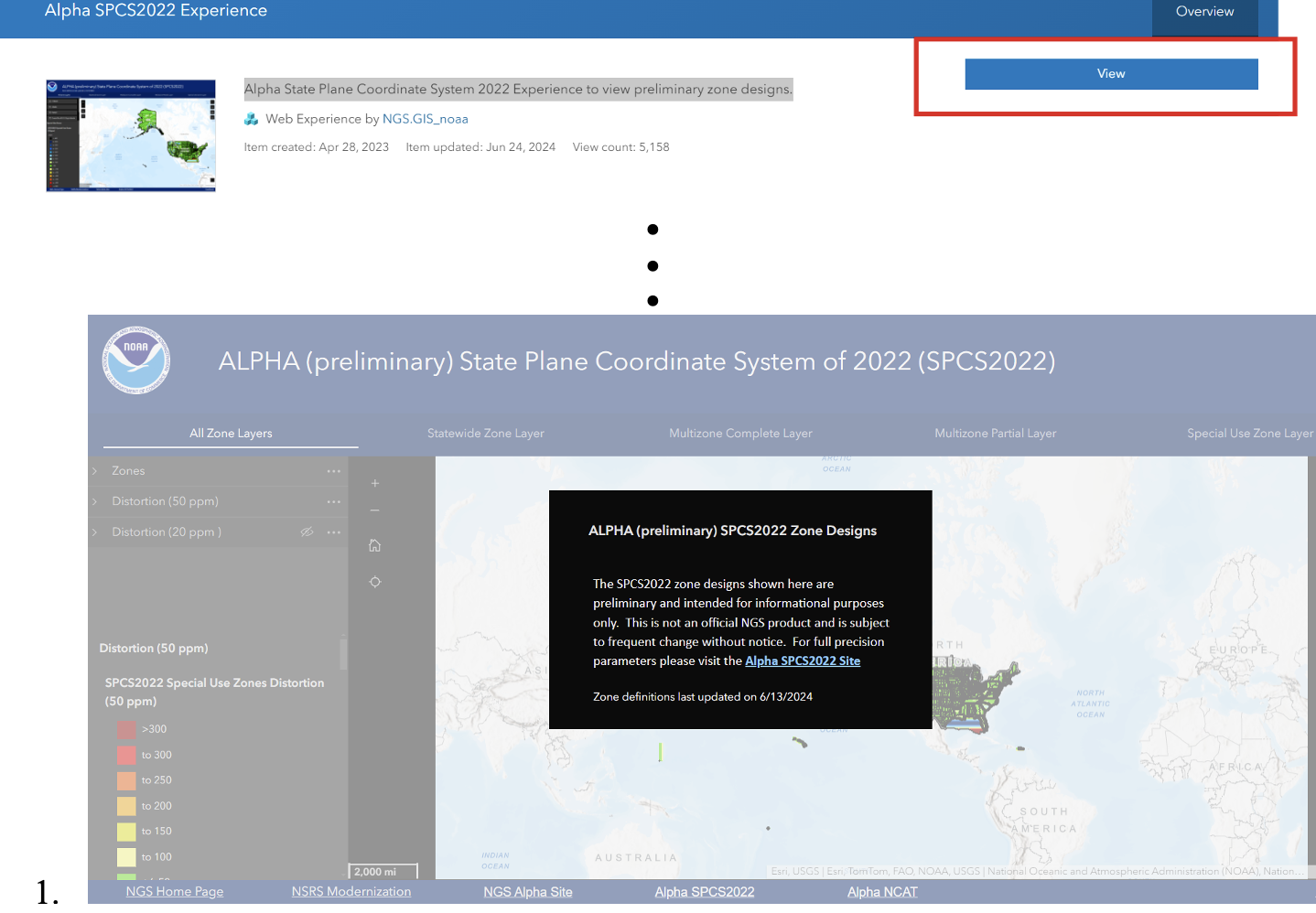Open options for Distortion (50 ppm) layer

(x=333, y=501)
